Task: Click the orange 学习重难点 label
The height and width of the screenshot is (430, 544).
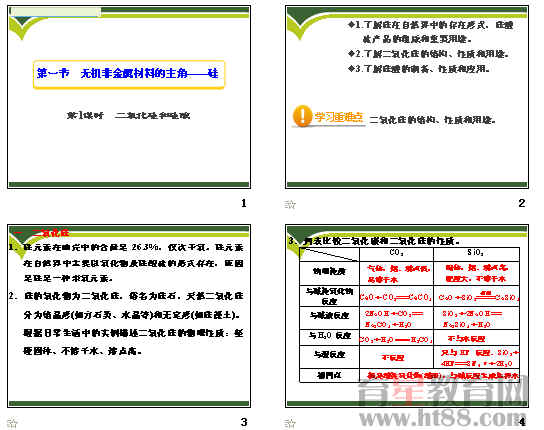Action: [x=339, y=117]
